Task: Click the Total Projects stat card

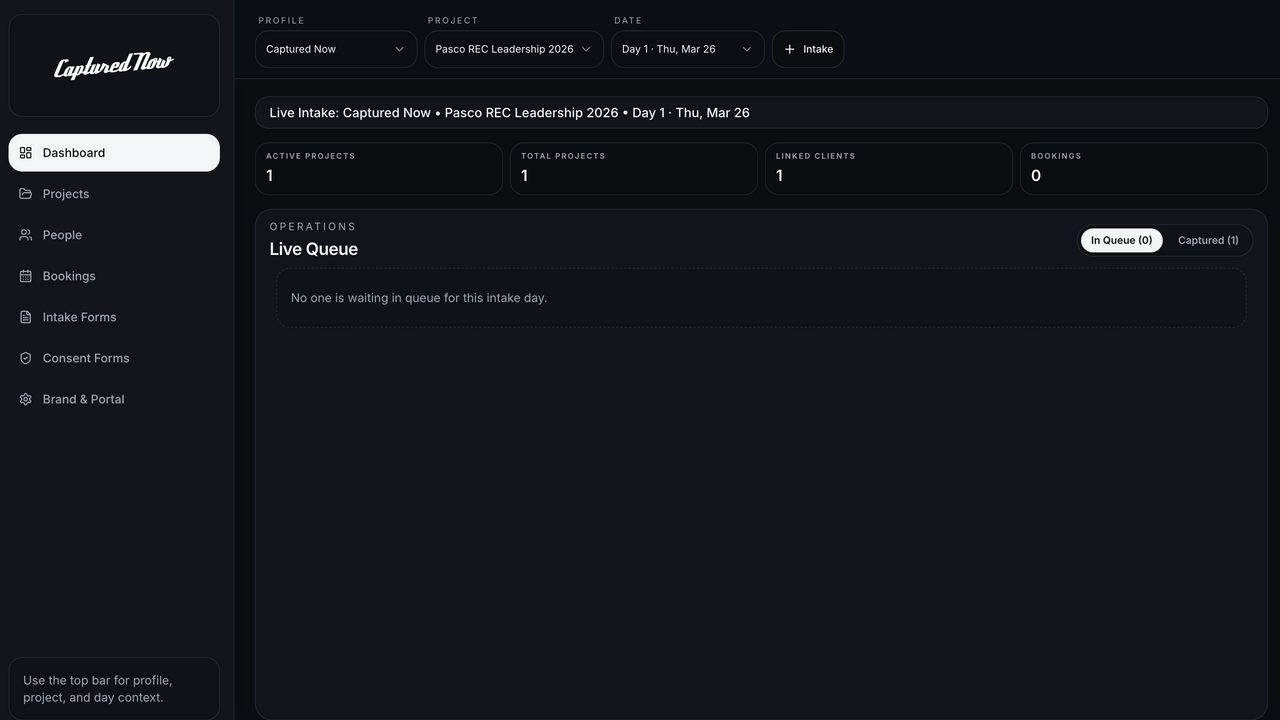Action: click(634, 169)
